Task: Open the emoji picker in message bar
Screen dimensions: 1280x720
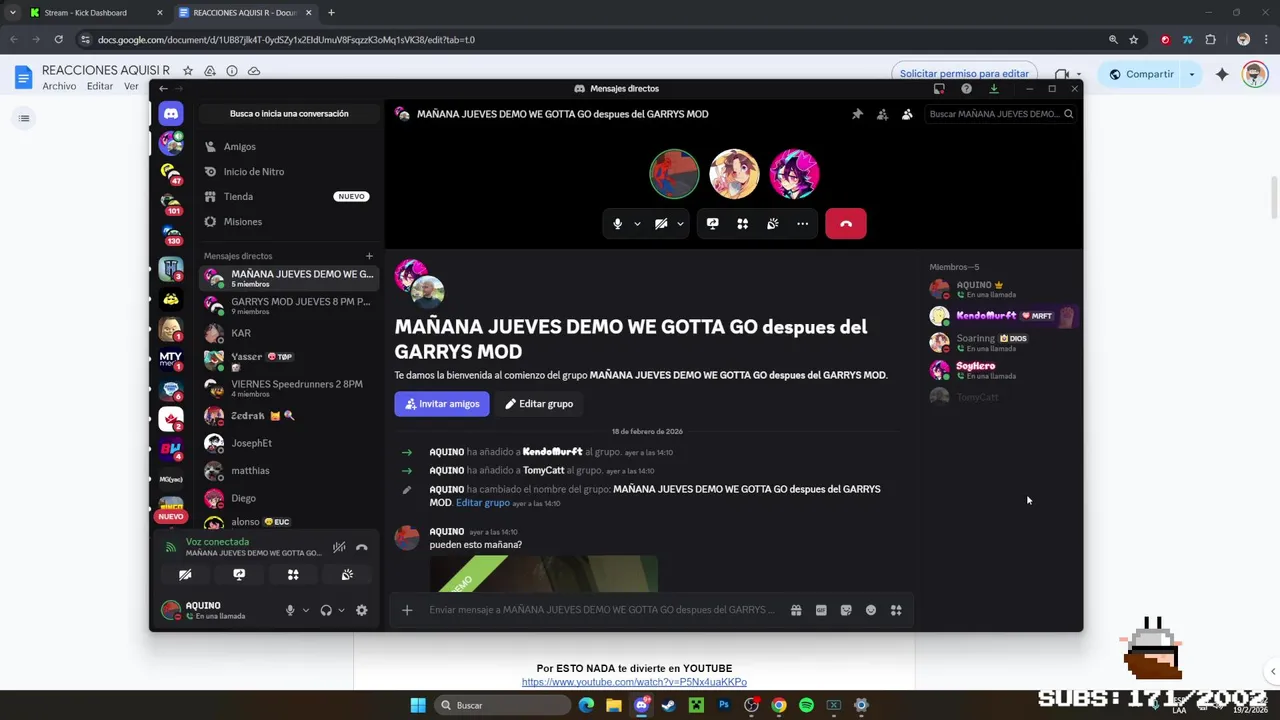Action: point(871,610)
